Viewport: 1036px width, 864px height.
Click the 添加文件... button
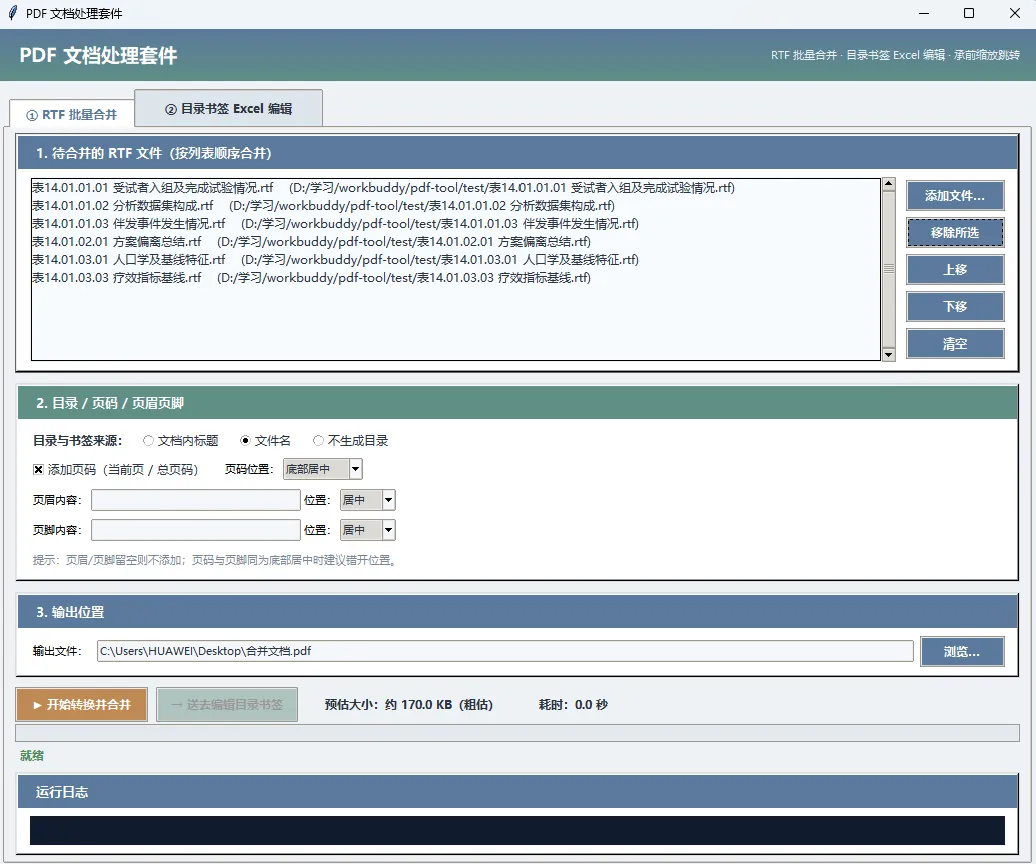955,196
